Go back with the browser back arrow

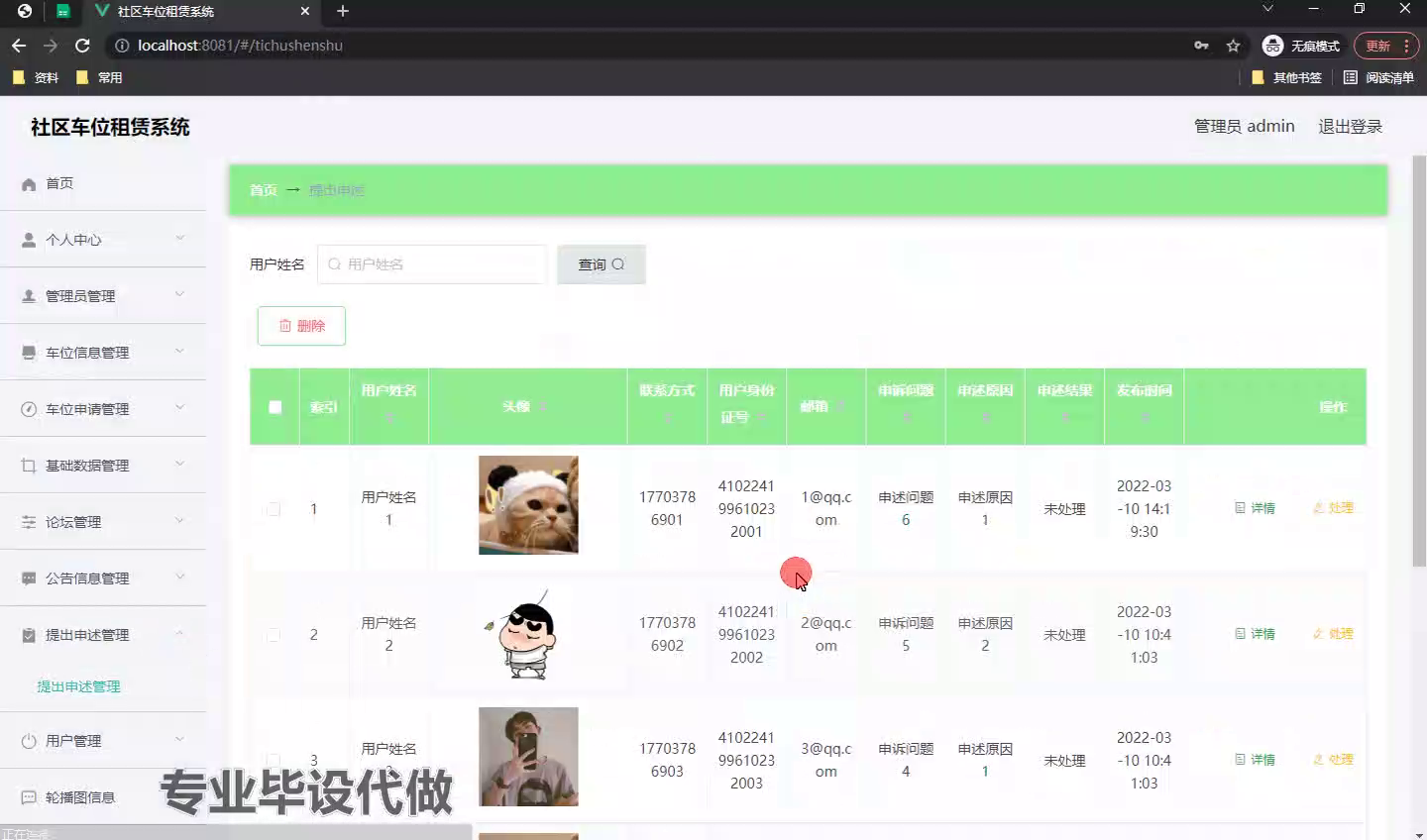(18, 46)
